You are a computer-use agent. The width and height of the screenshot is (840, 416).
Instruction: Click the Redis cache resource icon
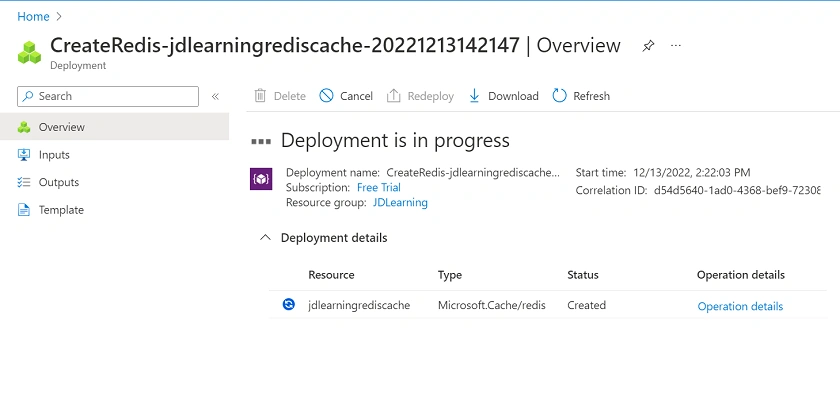point(289,305)
